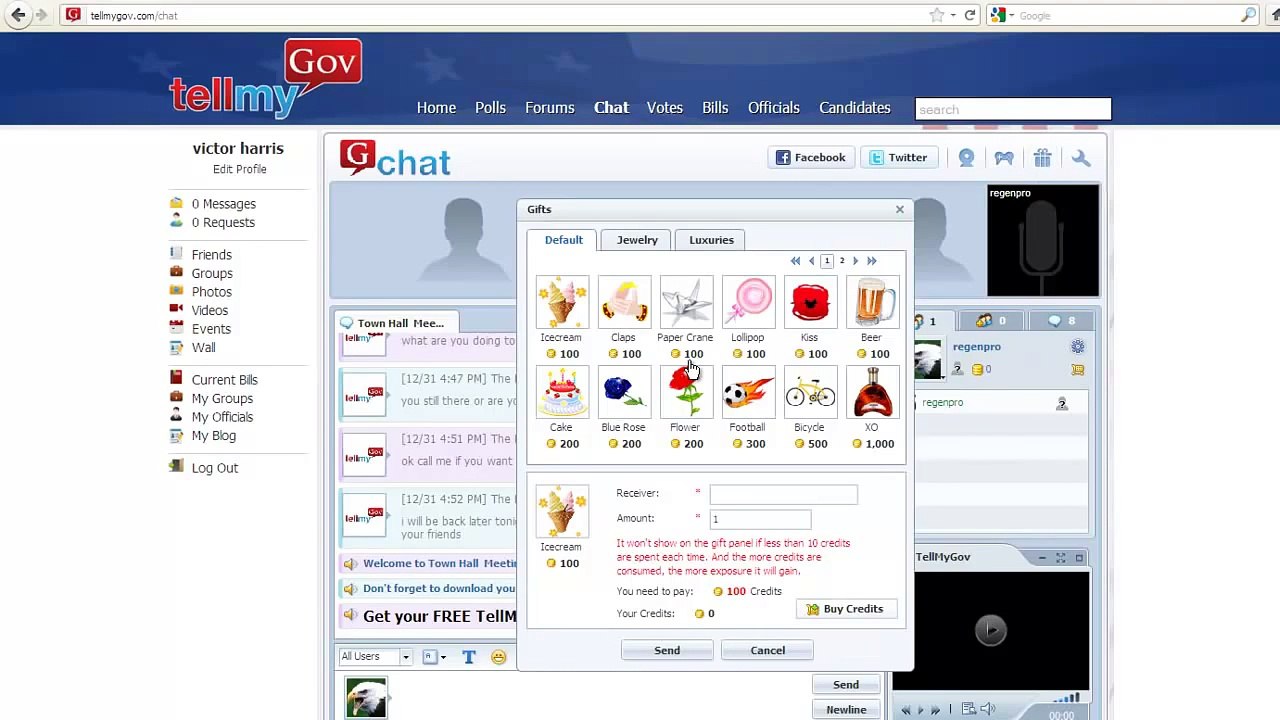The image size is (1280, 720).
Task: Select the Flower gift
Action: (685, 393)
